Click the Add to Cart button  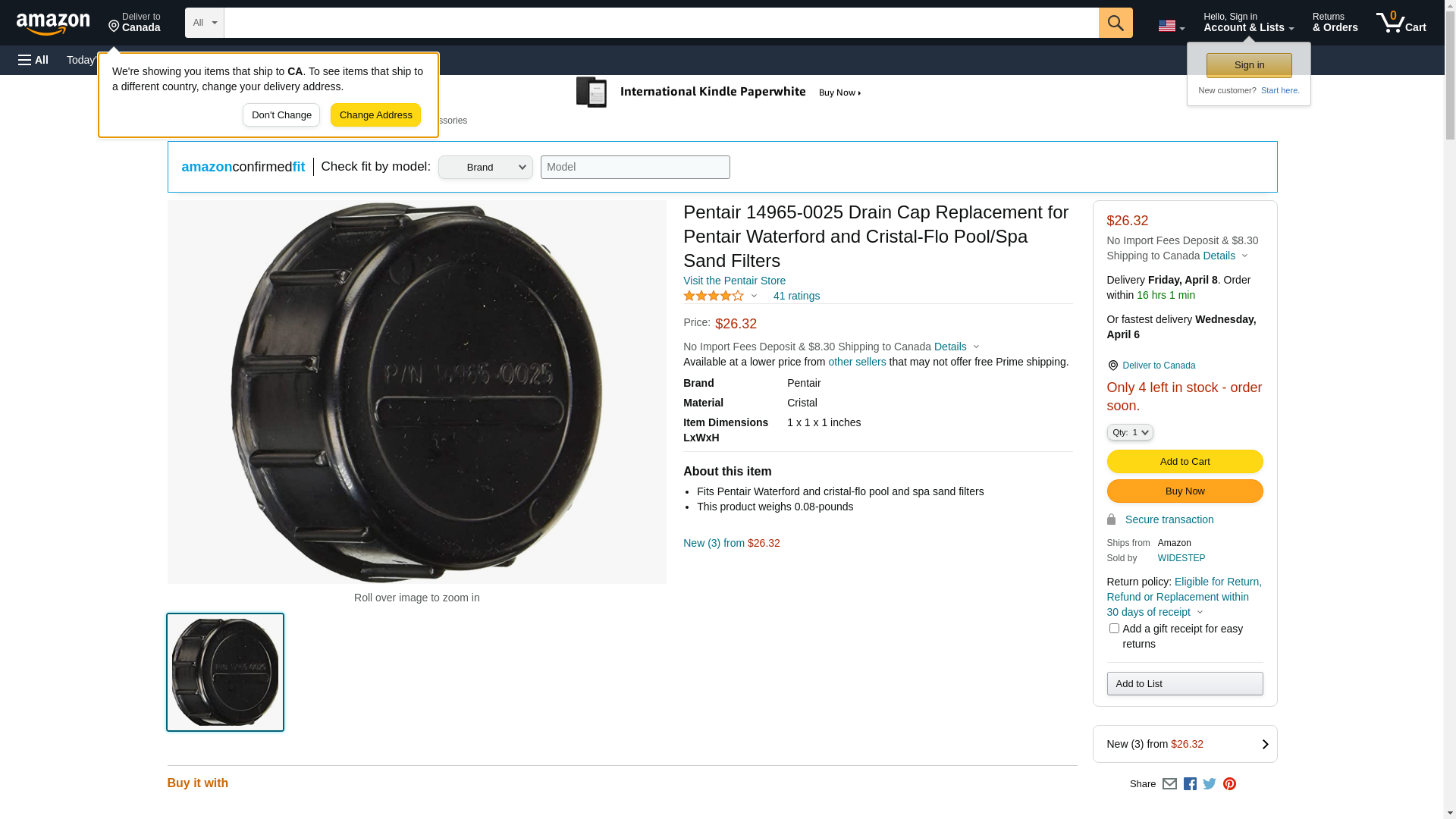pos(1185,462)
